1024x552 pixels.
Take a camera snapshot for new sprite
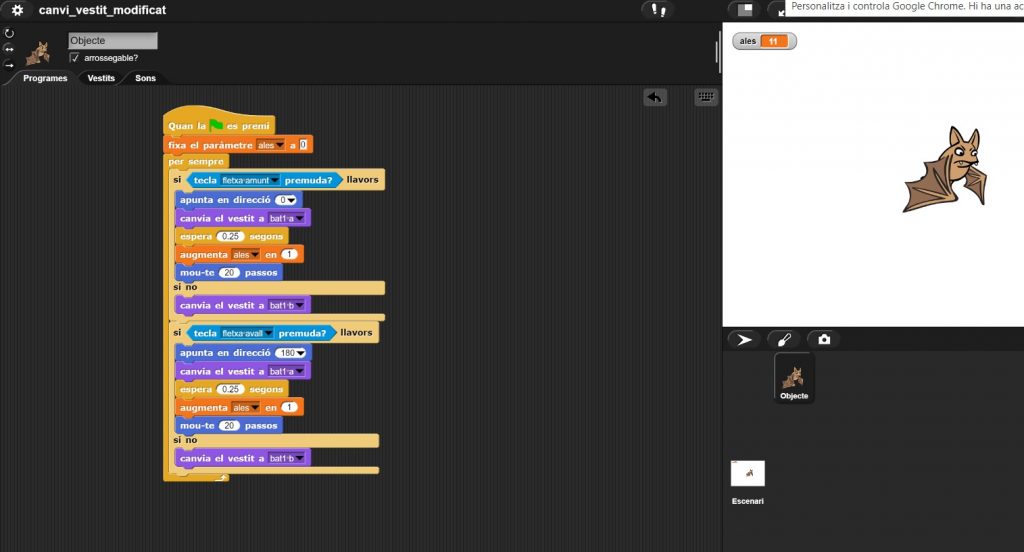pos(824,340)
